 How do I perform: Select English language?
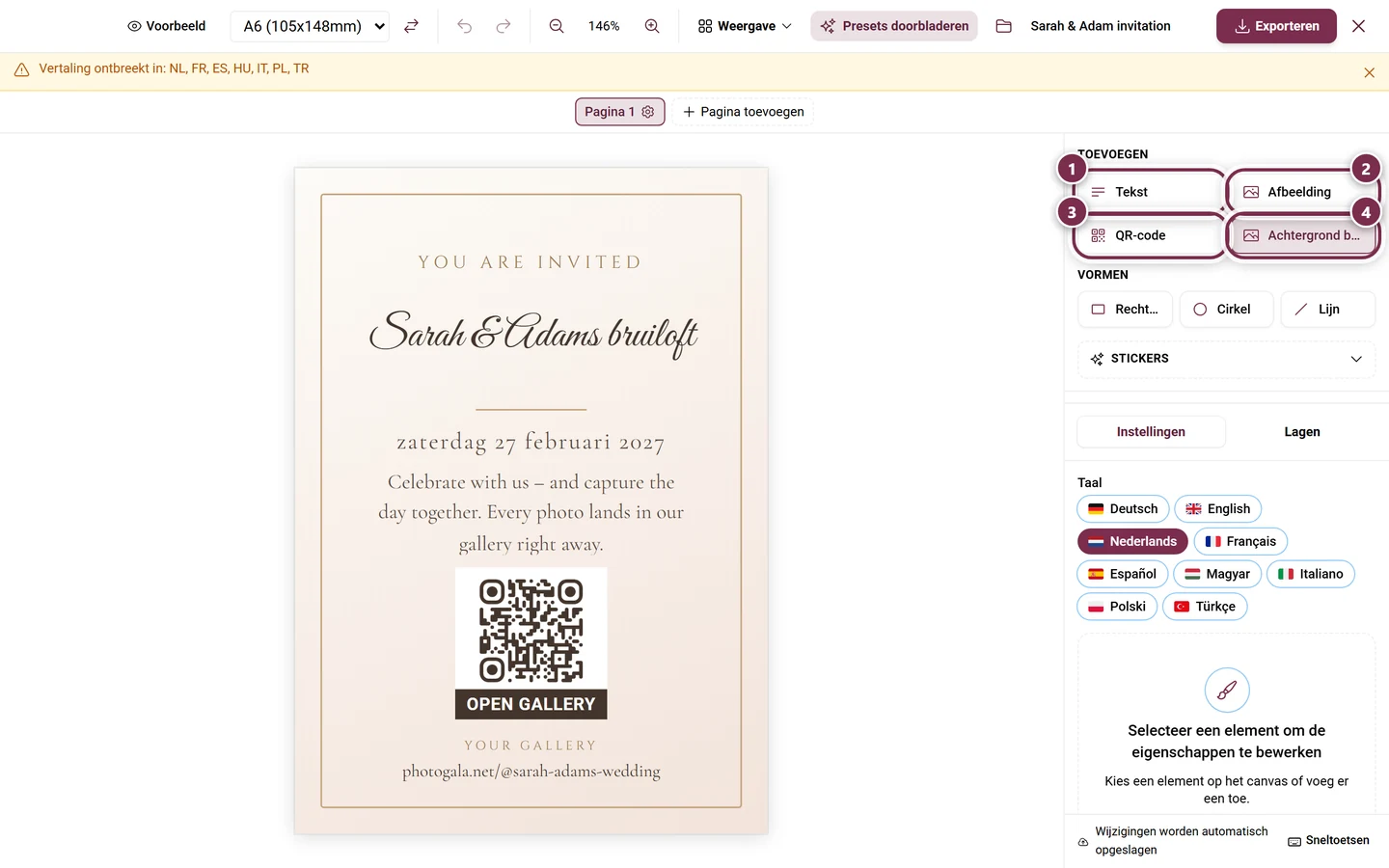(x=1217, y=509)
